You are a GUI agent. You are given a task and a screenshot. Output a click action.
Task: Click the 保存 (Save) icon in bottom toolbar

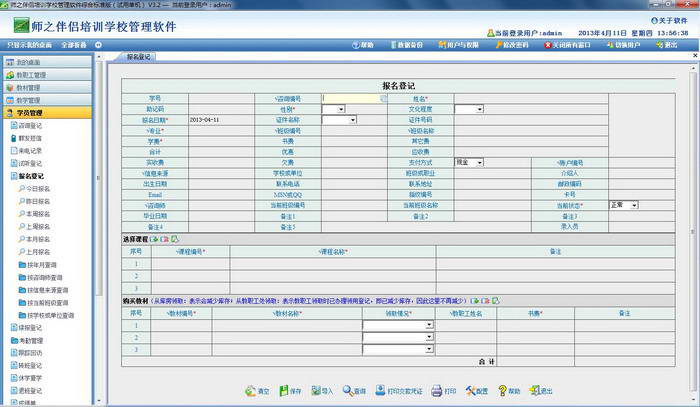click(286, 391)
